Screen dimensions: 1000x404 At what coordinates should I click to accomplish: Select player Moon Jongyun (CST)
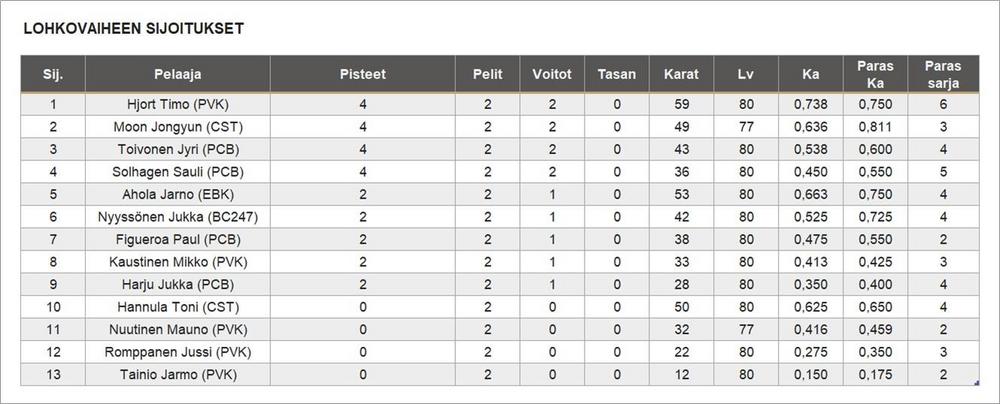[177, 127]
